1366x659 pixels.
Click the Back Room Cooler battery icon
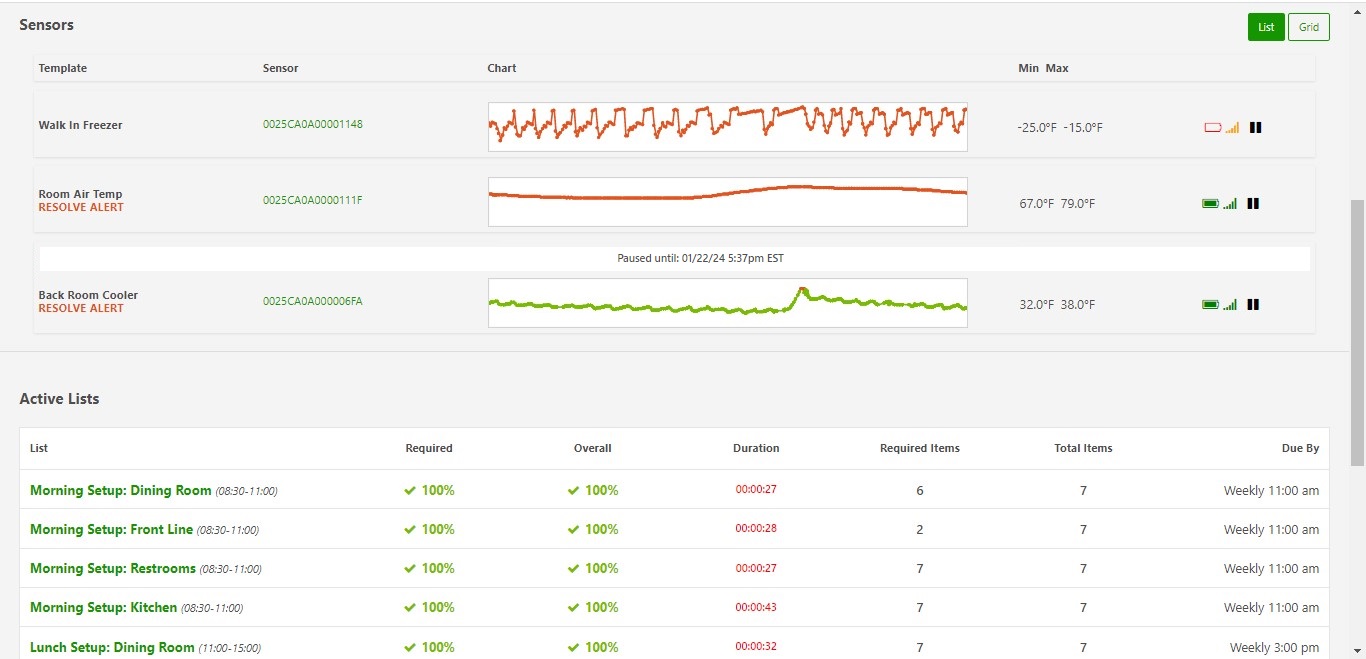pyautogui.click(x=1210, y=305)
